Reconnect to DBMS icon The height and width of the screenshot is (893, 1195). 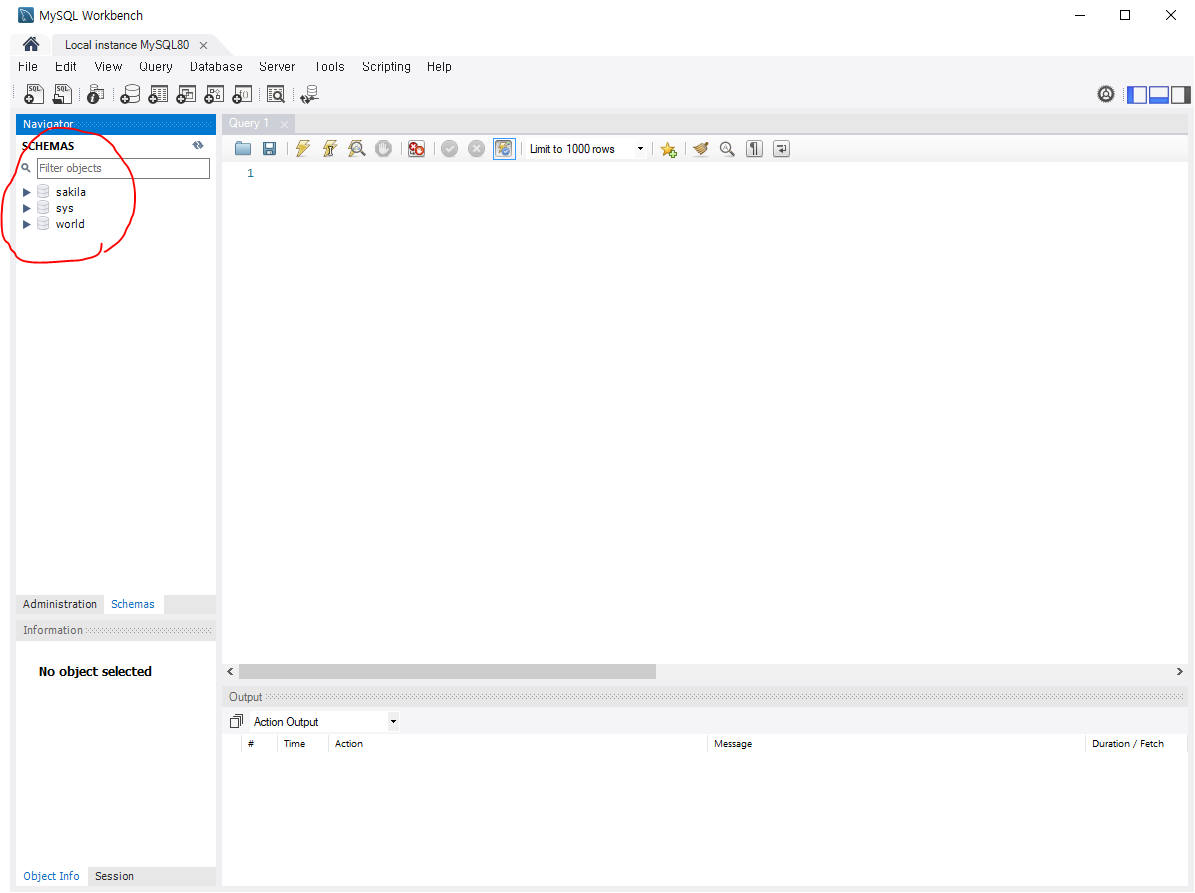(309, 94)
